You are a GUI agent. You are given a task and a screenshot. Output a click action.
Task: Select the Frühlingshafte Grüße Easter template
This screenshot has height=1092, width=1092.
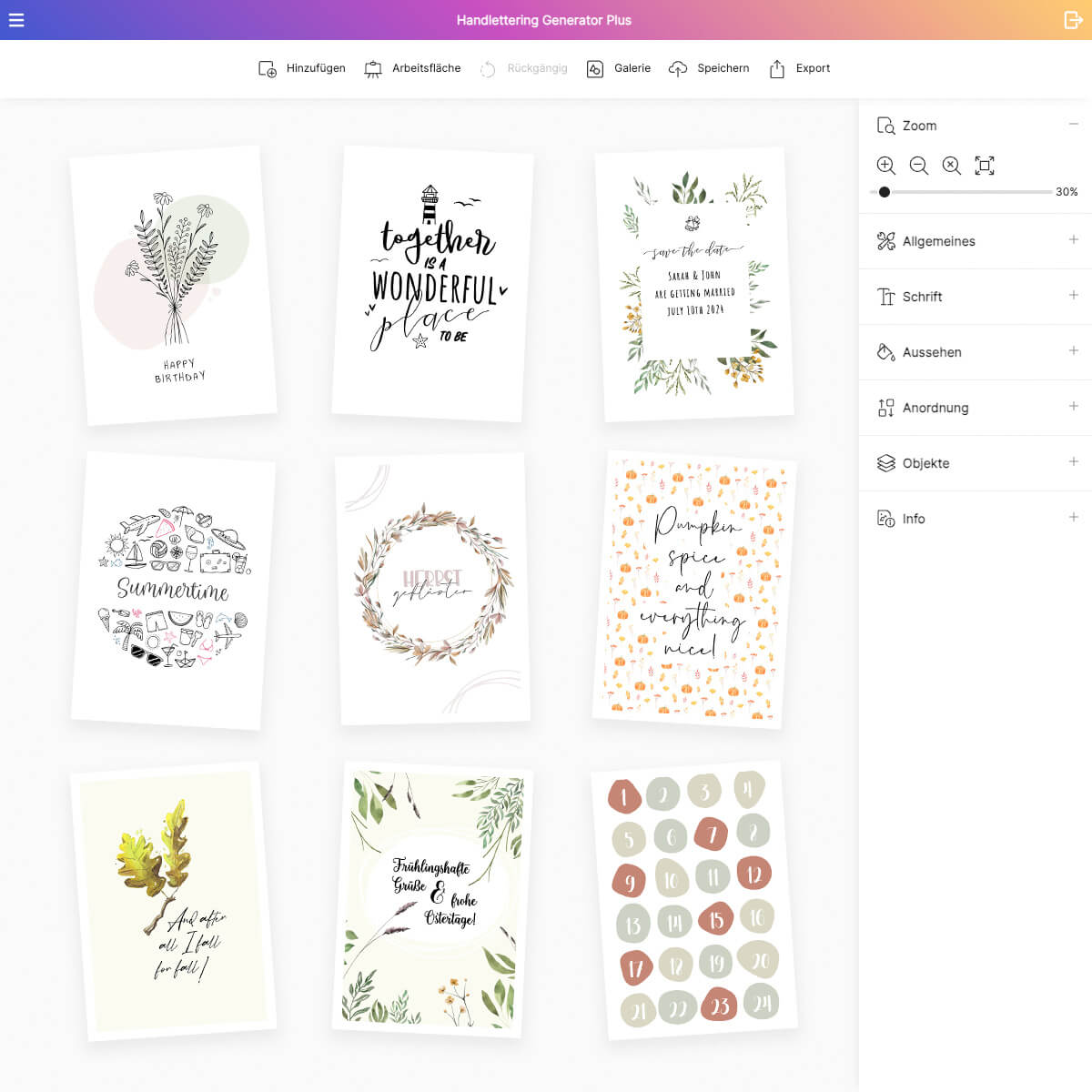coord(432,899)
